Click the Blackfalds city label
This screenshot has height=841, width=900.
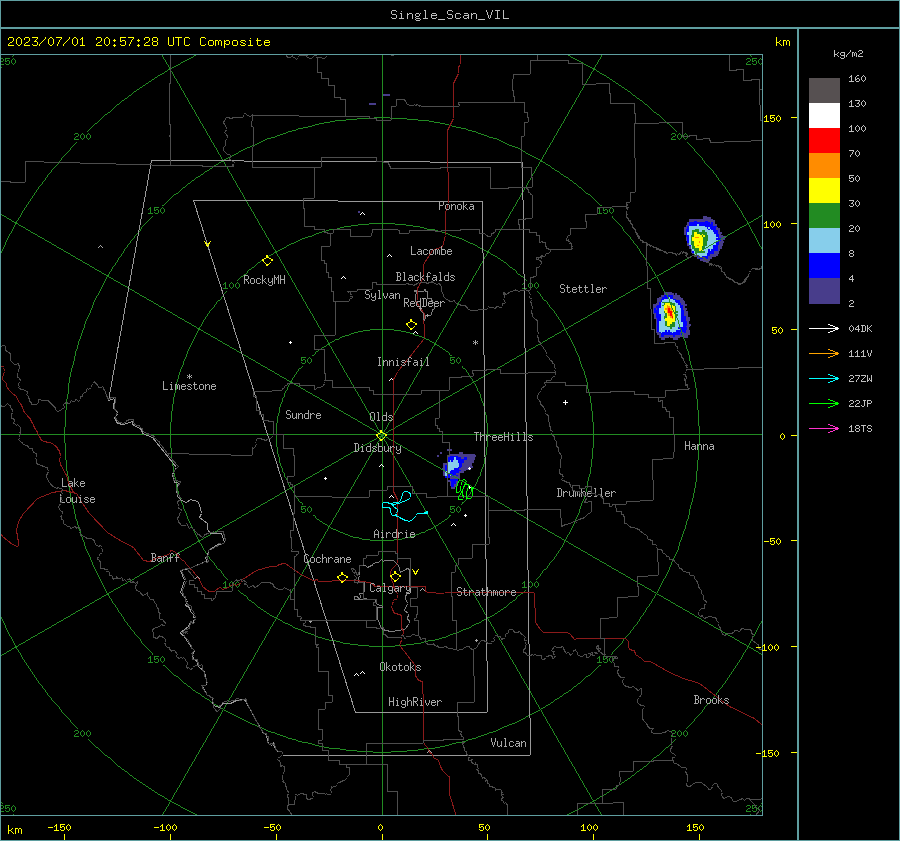pyautogui.click(x=425, y=277)
